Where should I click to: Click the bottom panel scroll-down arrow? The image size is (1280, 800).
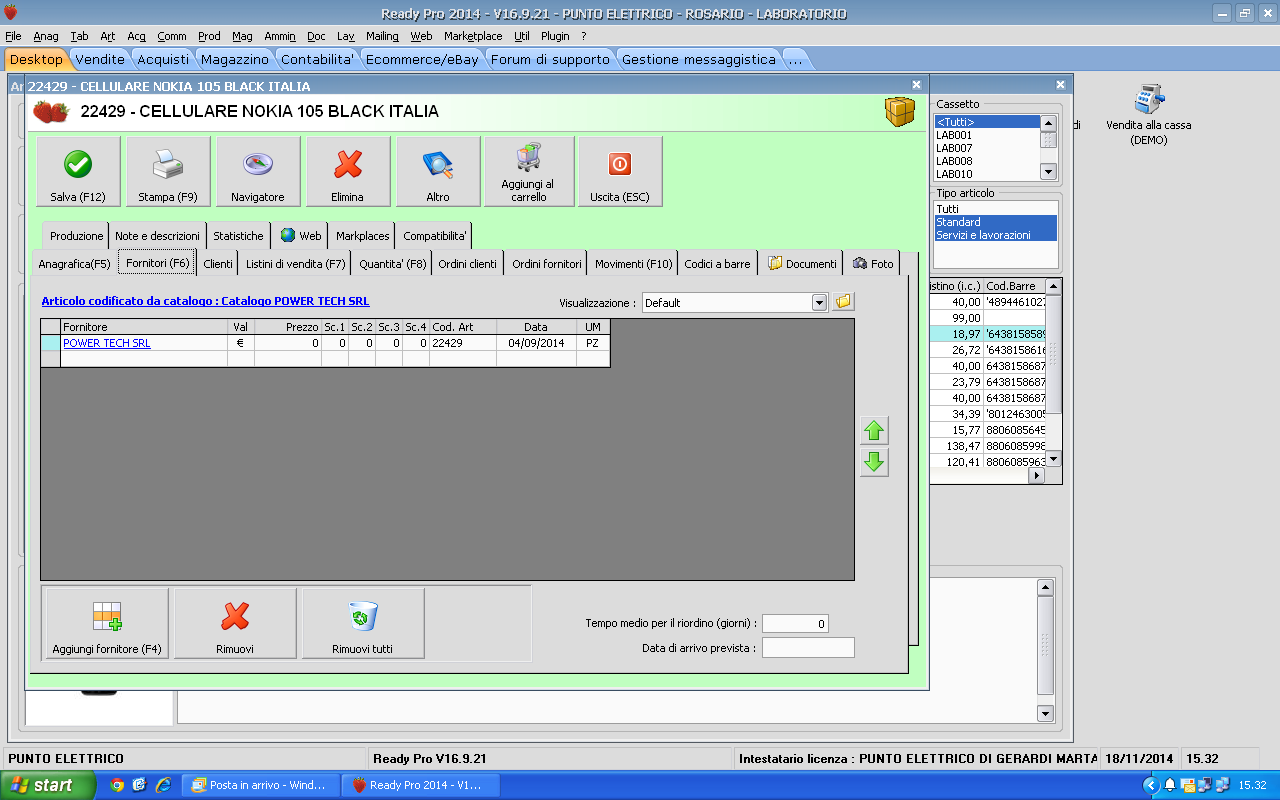[1046, 713]
